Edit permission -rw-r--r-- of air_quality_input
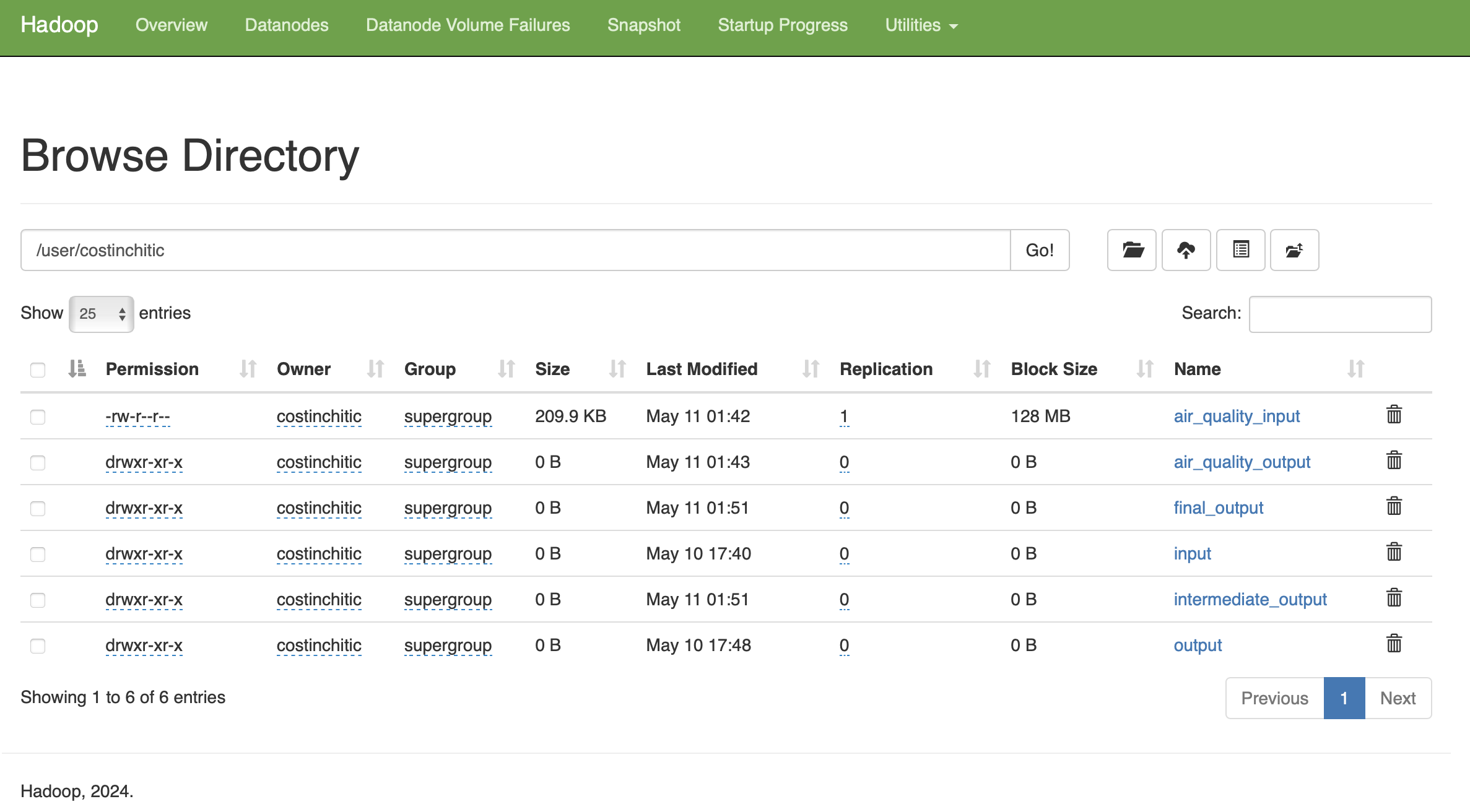Screen dimensions: 1470x812 [x=137, y=416]
